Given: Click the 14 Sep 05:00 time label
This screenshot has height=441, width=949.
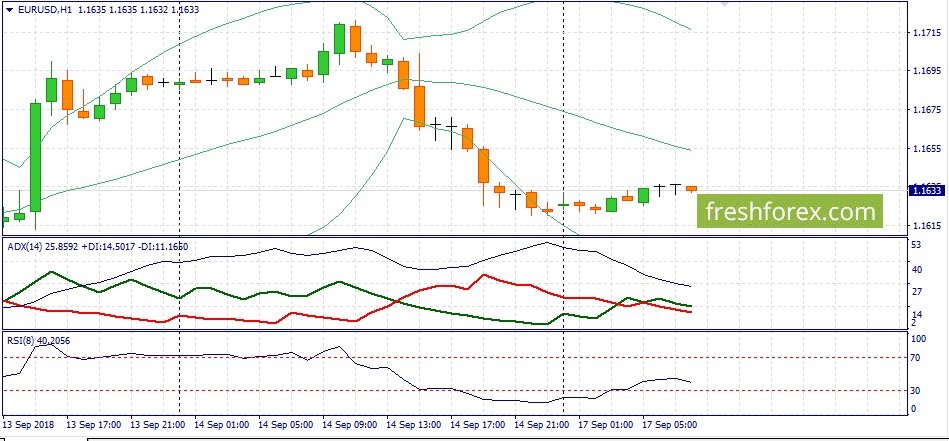Looking at the screenshot, I should click(286, 425).
